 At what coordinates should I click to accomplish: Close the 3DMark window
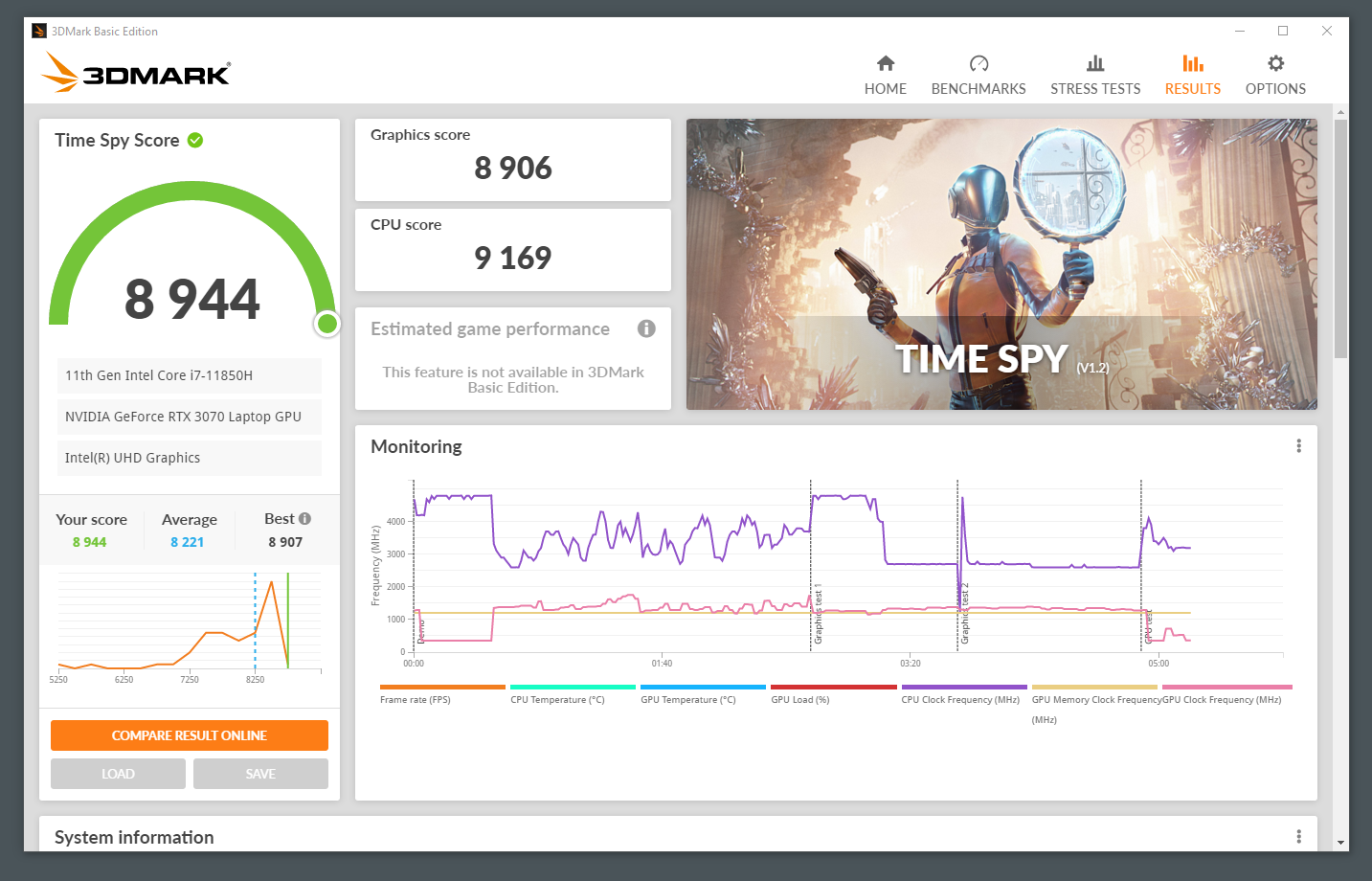pyautogui.click(x=1327, y=31)
